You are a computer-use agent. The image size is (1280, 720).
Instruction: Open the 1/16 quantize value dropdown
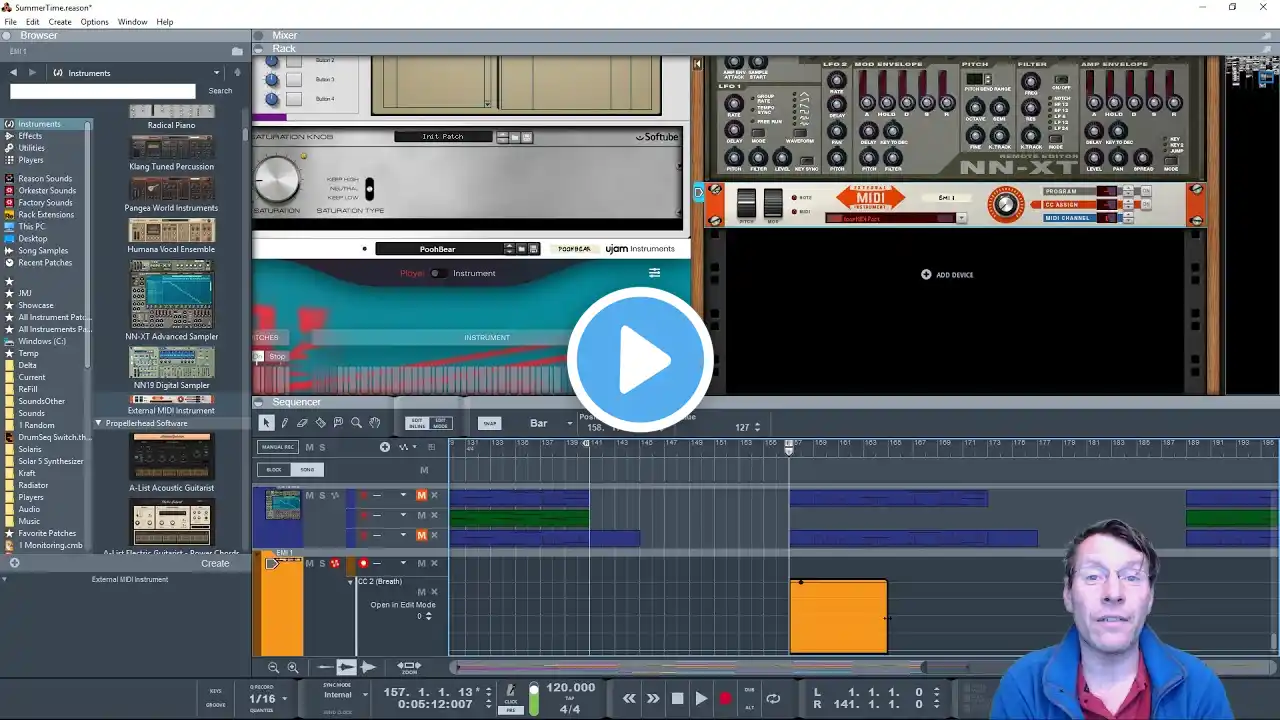[x=284, y=699]
